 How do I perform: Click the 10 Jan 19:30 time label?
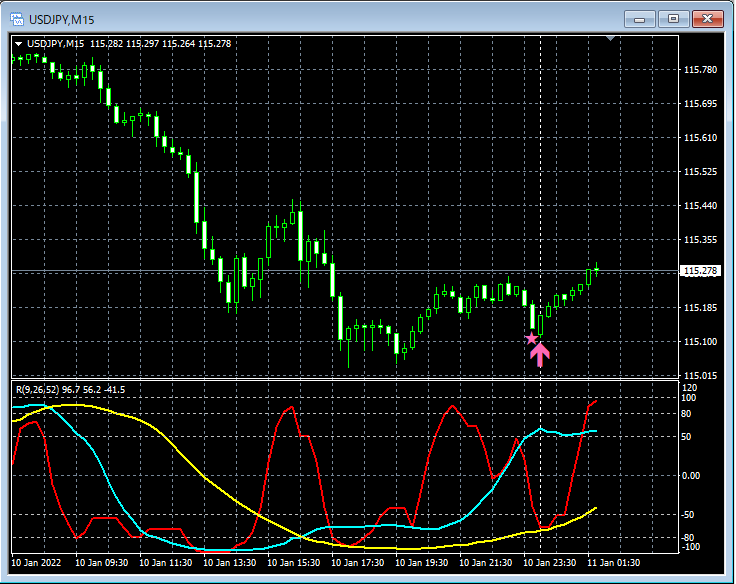point(422,562)
